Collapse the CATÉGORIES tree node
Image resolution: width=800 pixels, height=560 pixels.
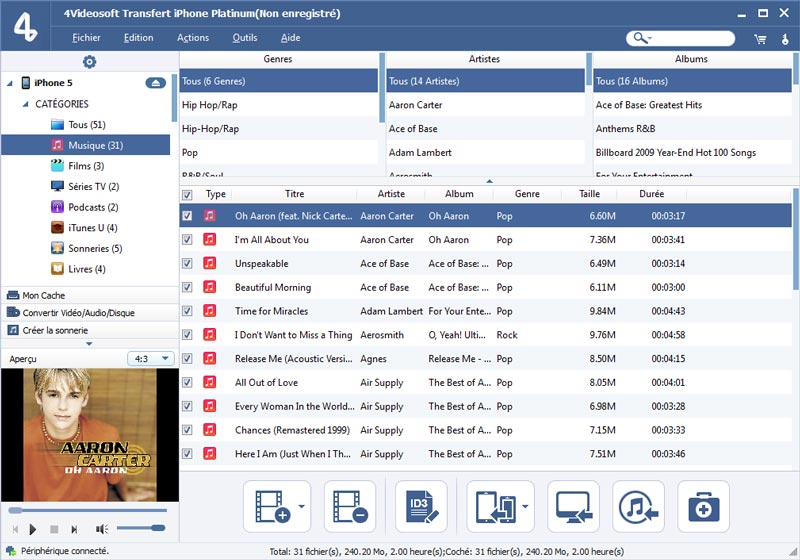[x=25, y=104]
